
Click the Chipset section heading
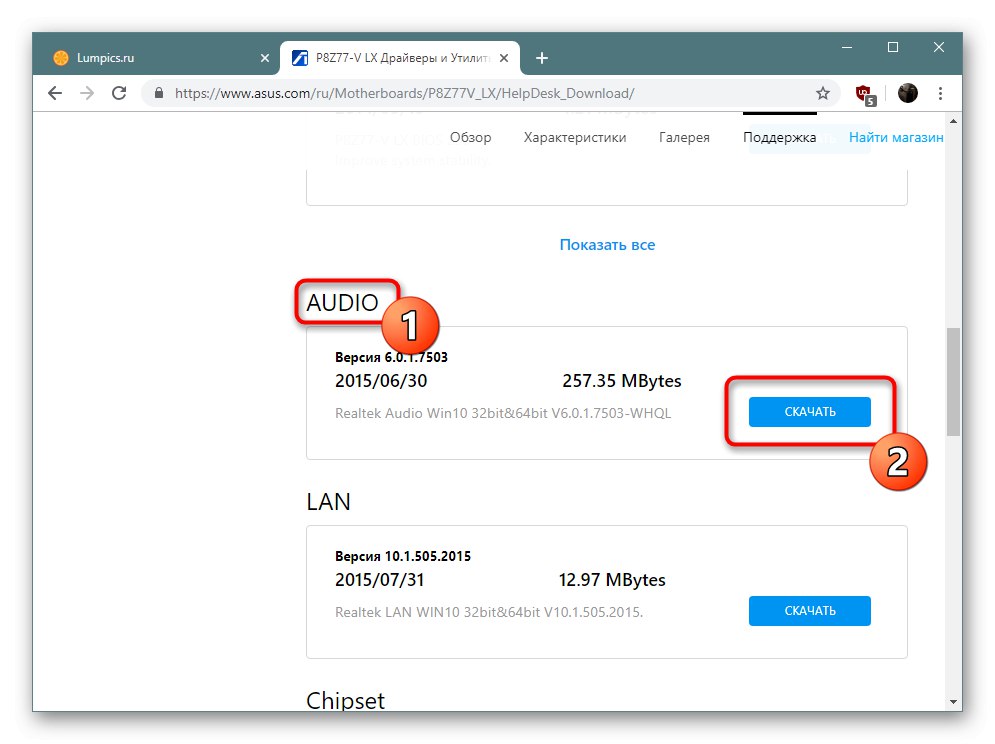pyautogui.click(x=345, y=700)
